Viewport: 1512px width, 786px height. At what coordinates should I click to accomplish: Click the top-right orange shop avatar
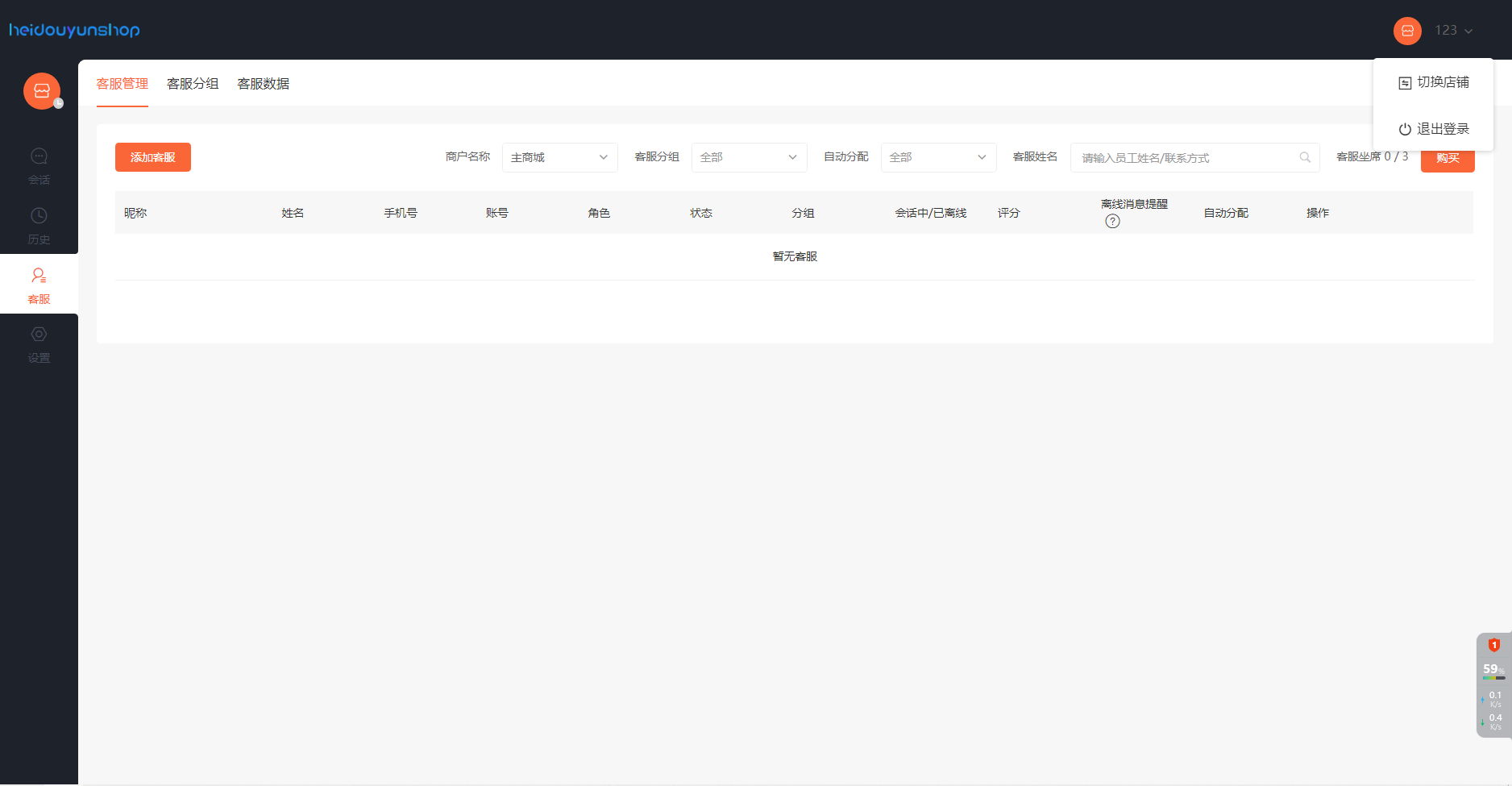(x=1407, y=31)
